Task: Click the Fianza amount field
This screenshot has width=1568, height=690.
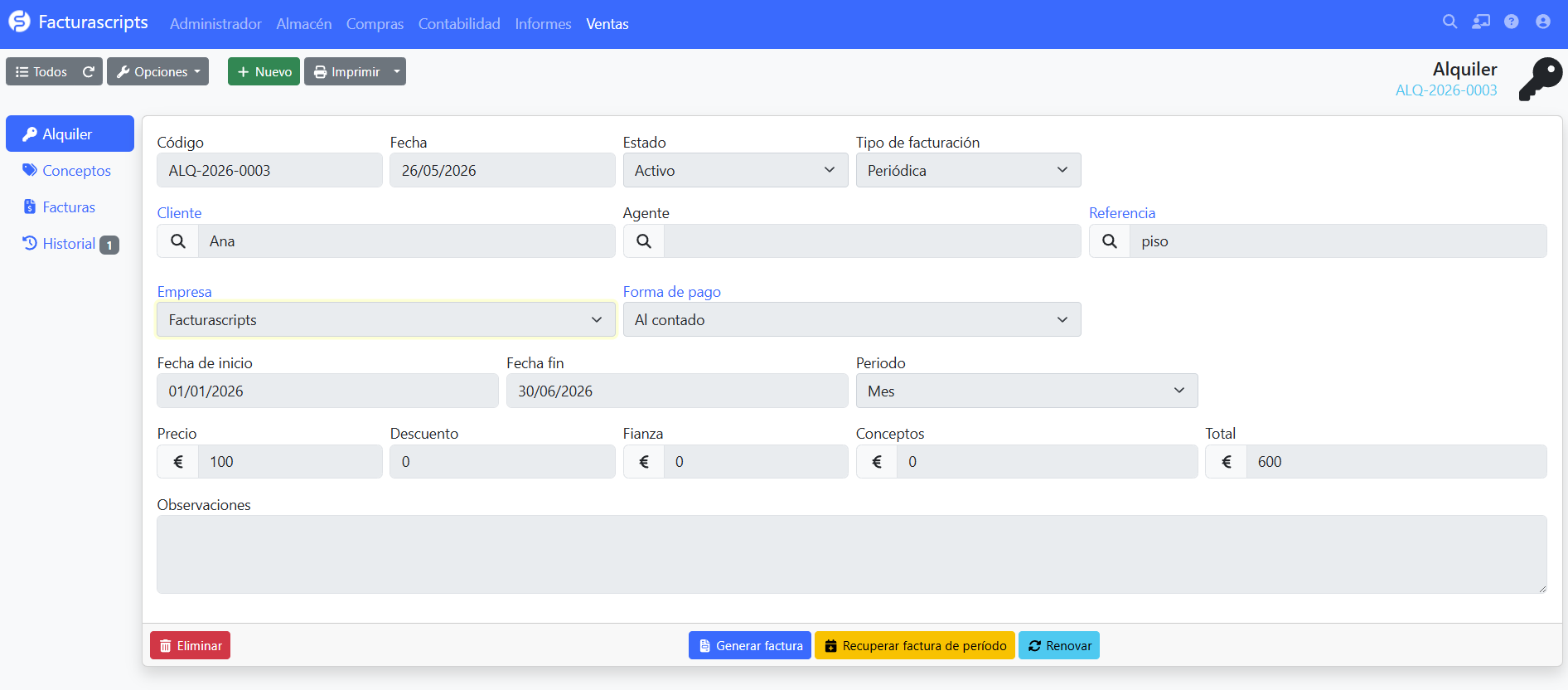Action: coord(756,462)
